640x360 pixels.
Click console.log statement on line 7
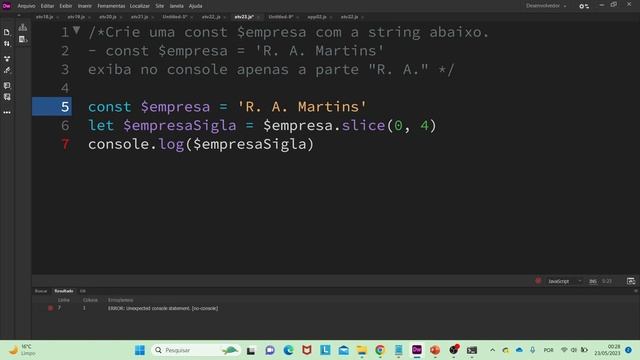(201, 144)
